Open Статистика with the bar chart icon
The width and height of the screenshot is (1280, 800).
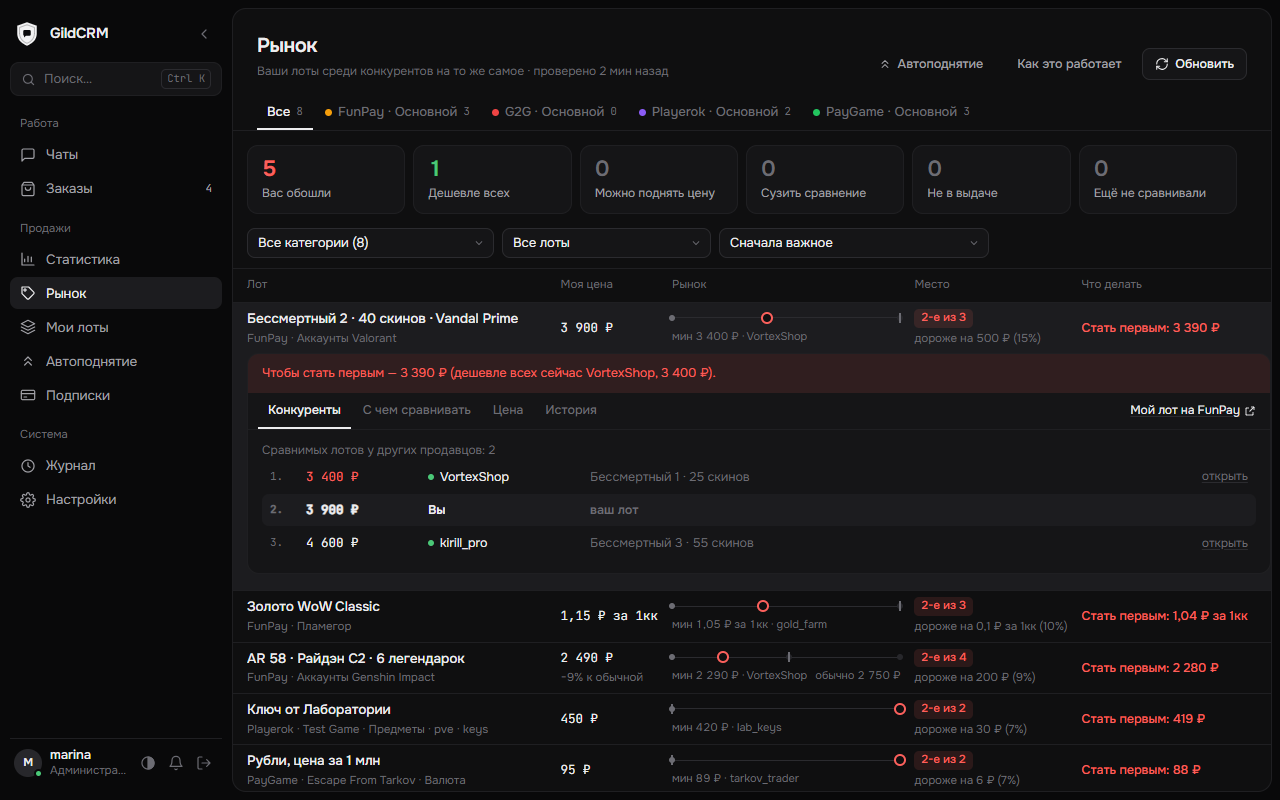tap(28, 259)
